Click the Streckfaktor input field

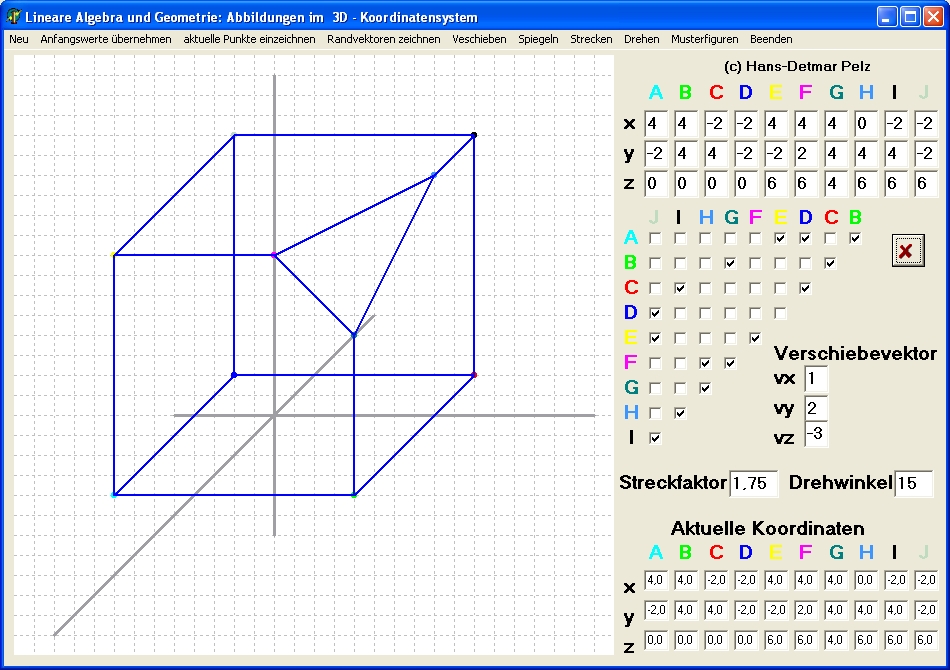753,483
